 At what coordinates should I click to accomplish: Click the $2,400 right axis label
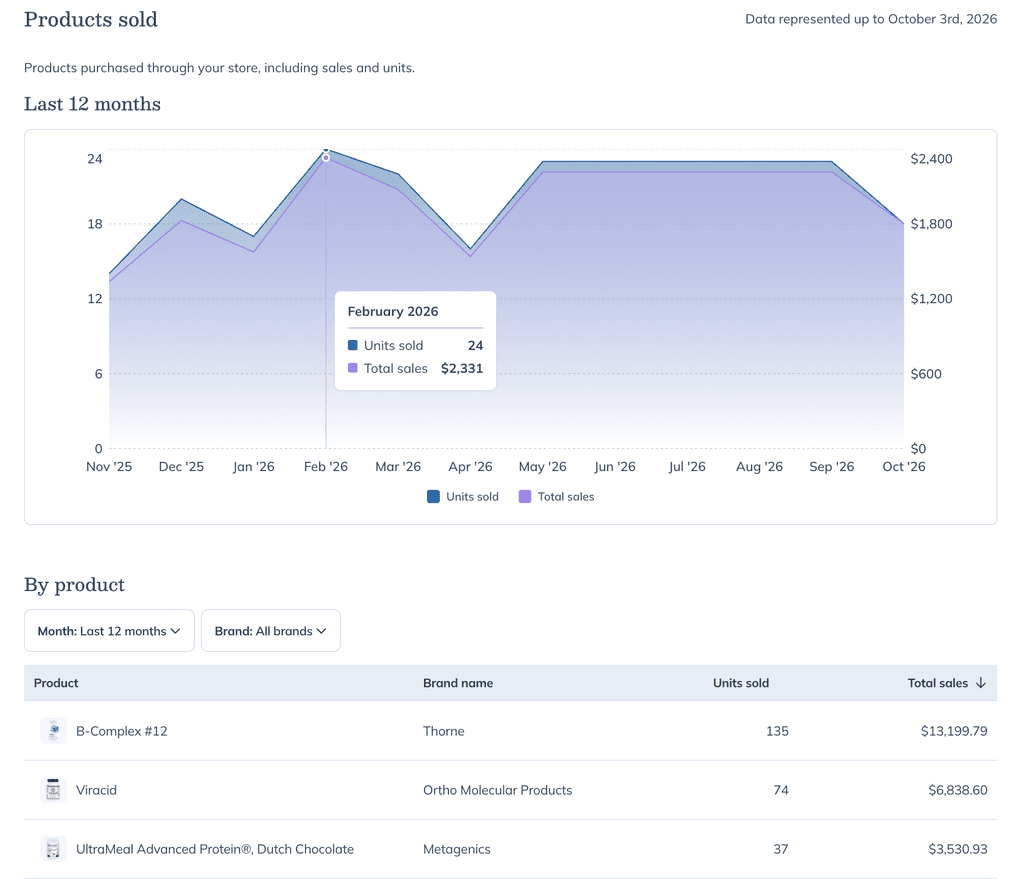(x=931, y=159)
